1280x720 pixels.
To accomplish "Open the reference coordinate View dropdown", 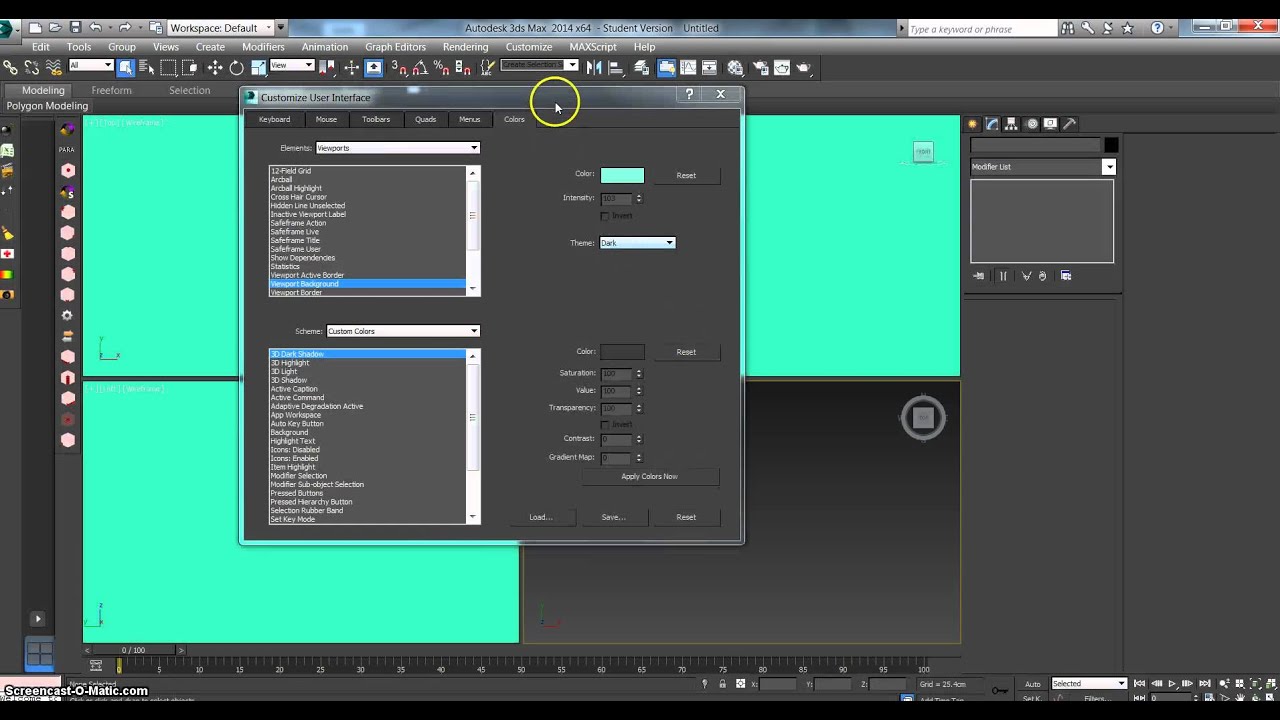I will pos(292,66).
